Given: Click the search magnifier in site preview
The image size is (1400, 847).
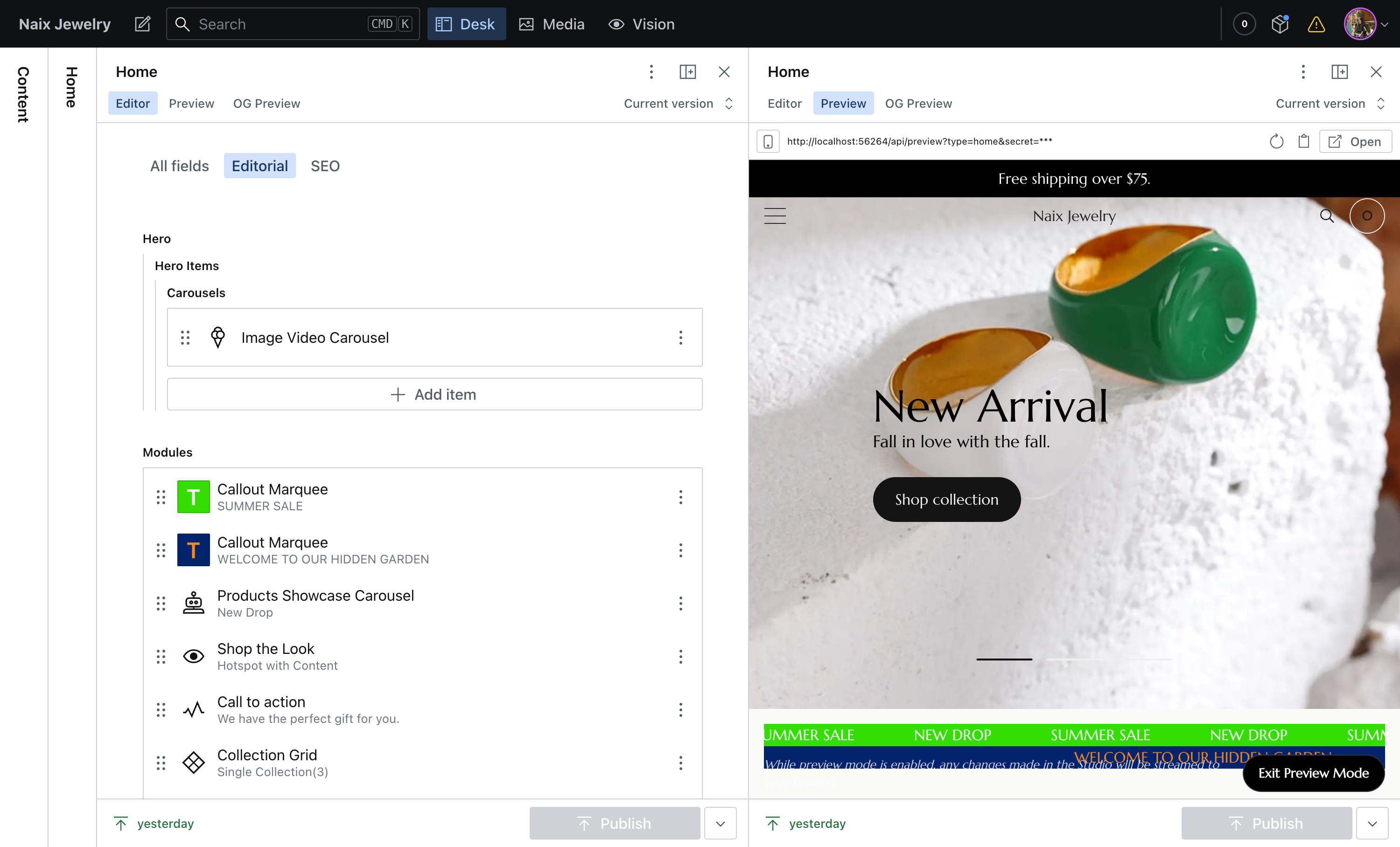Looking at the screenshot, I should [1327, 216].
